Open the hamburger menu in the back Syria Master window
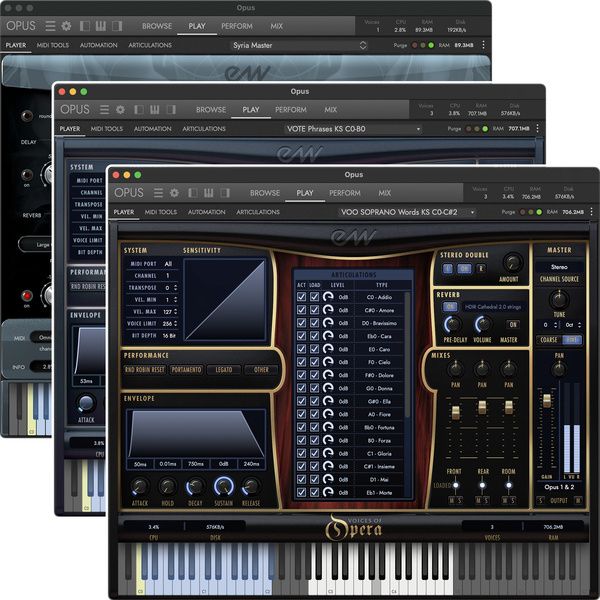This screenshot has width=600, height=600. [x=50, y=26]
